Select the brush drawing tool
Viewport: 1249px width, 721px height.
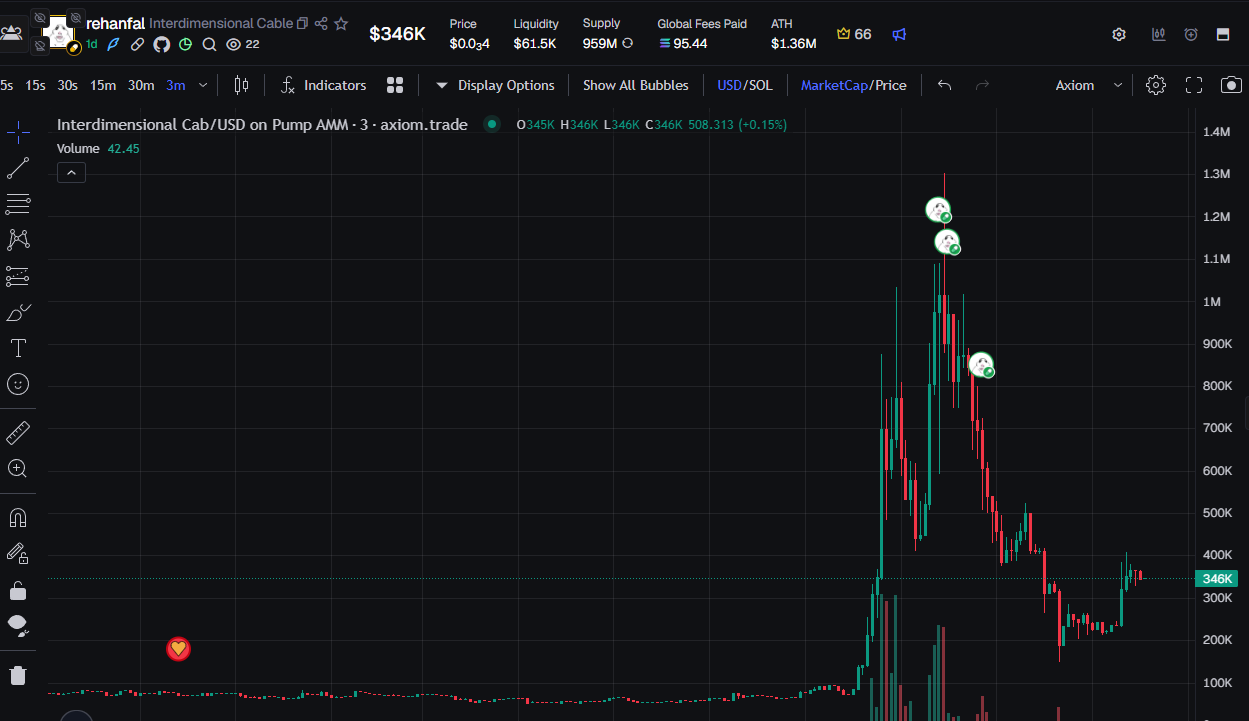point(18,312)
